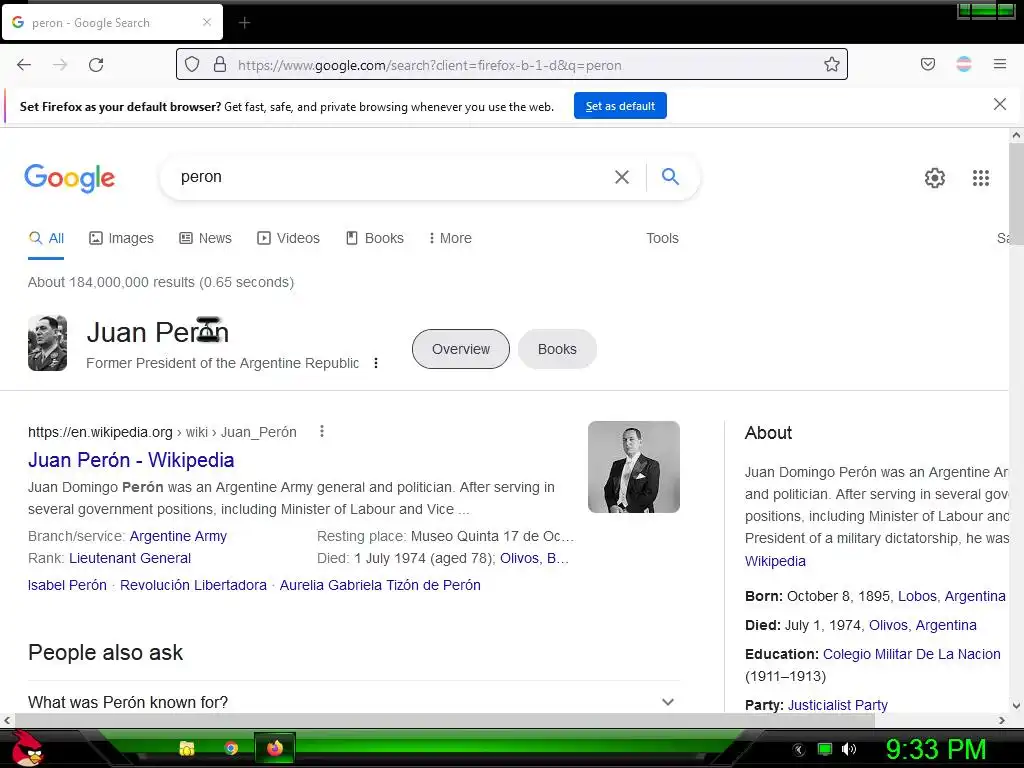Viewport: 1024px width, 768px height.
Task: Click the Google search input field
Action: coord(392,177)
